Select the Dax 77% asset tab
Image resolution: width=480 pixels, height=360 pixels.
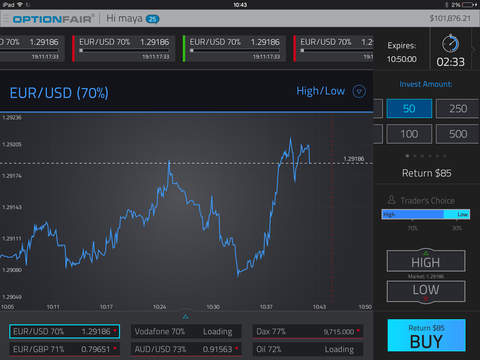(x=308, y=331)
